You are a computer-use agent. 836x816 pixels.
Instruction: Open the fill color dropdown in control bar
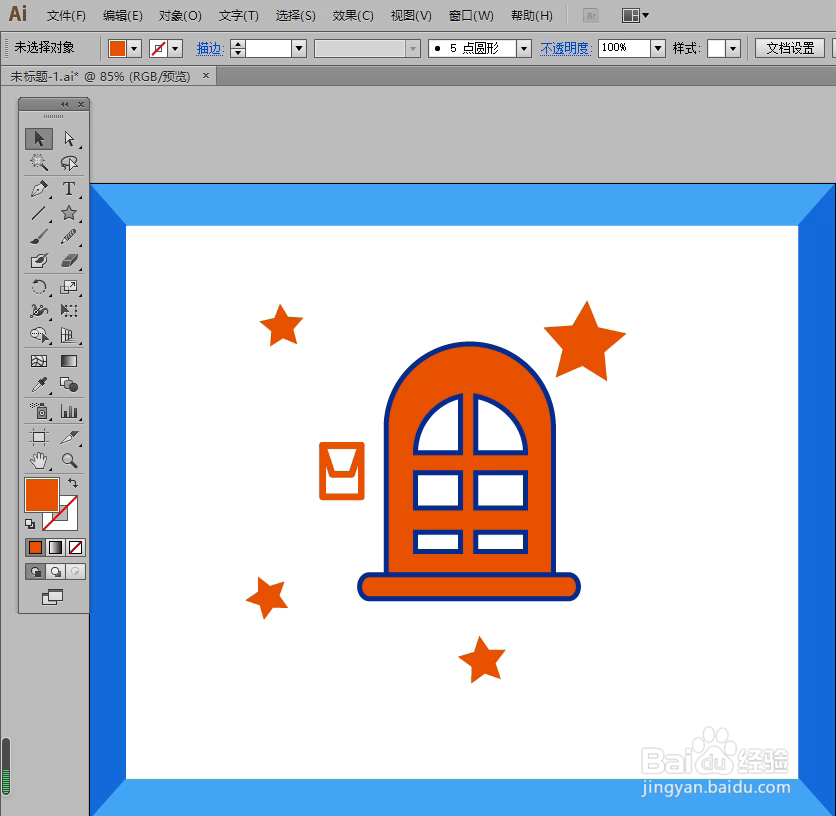[134, 49]
